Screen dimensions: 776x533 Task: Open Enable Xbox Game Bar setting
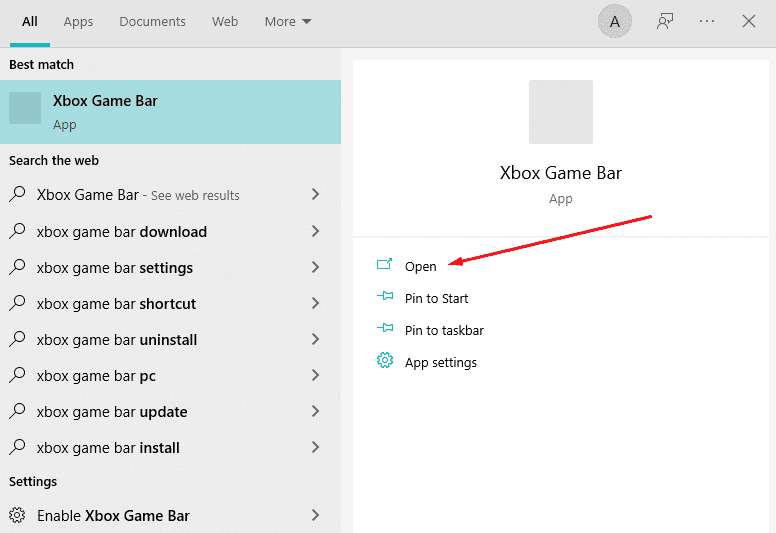(170, 515)
